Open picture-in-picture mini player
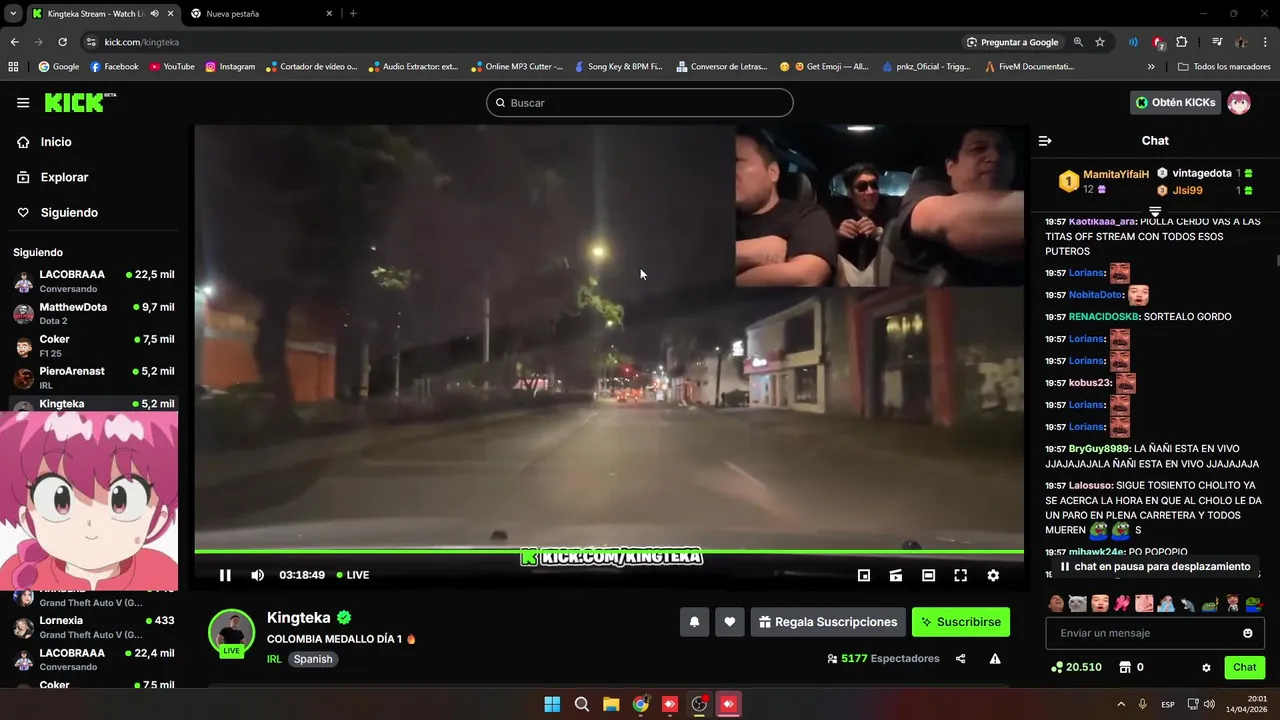The width and height of the screenshot is (1280, 720). [864, 575]
